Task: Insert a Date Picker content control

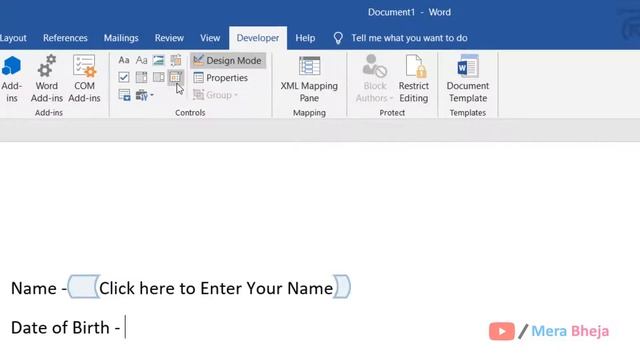Action: 176,77
